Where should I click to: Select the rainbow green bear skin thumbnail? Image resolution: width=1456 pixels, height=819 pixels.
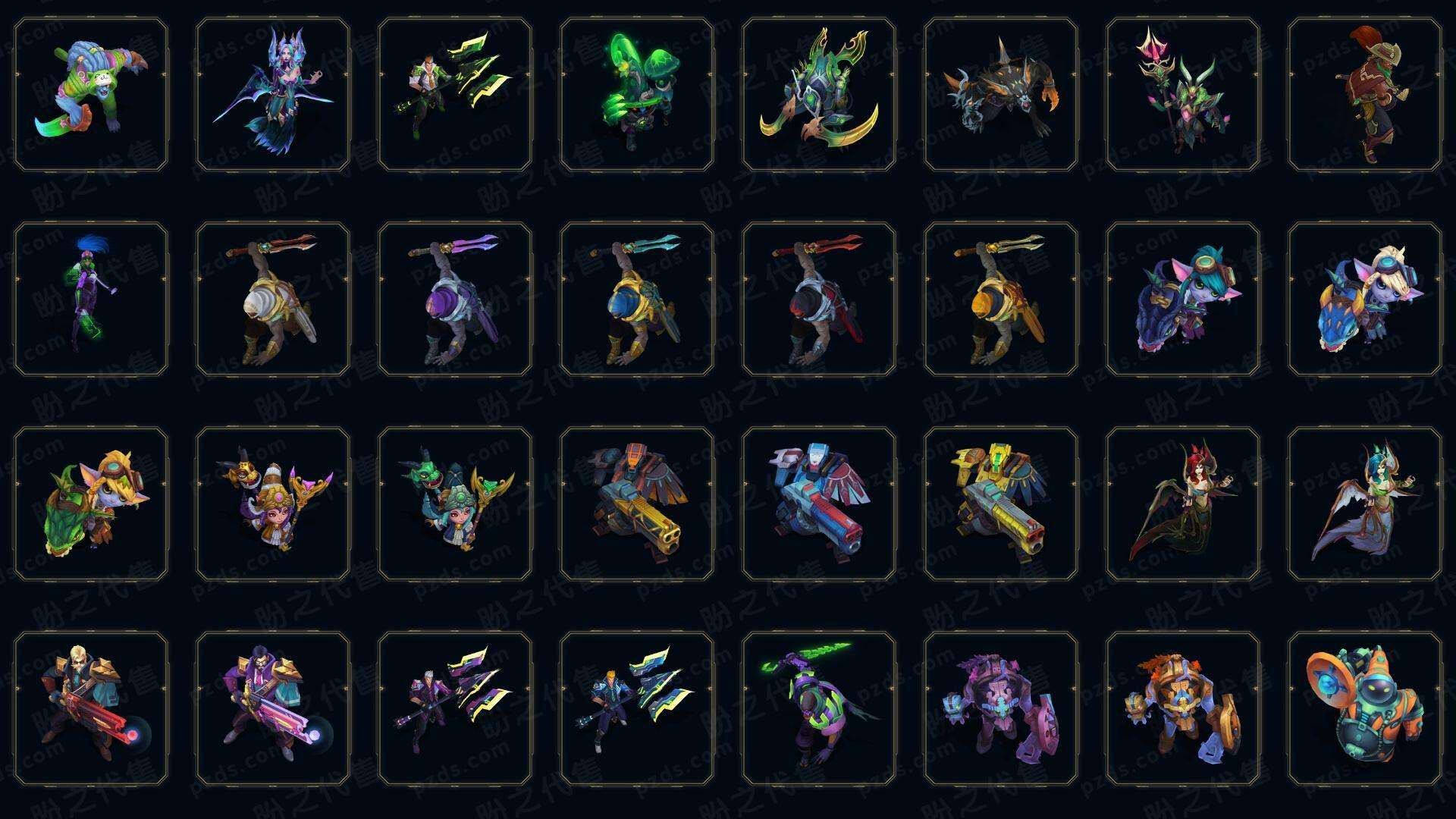(x=91, y=95)
